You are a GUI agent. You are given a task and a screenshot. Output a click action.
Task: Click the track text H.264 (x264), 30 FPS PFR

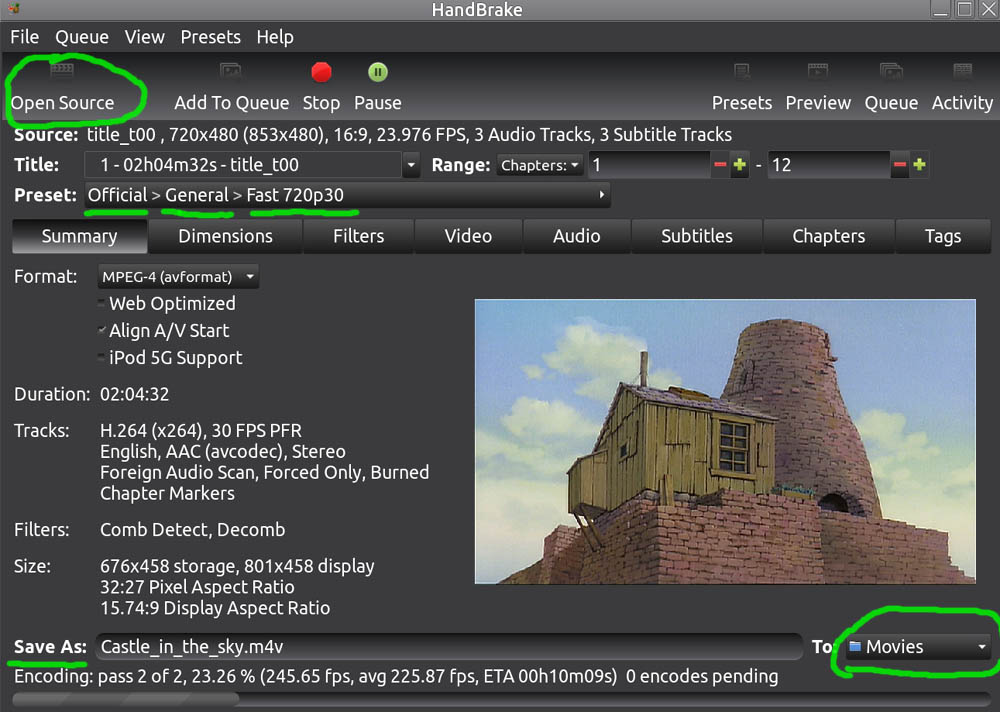click(201, 431)
